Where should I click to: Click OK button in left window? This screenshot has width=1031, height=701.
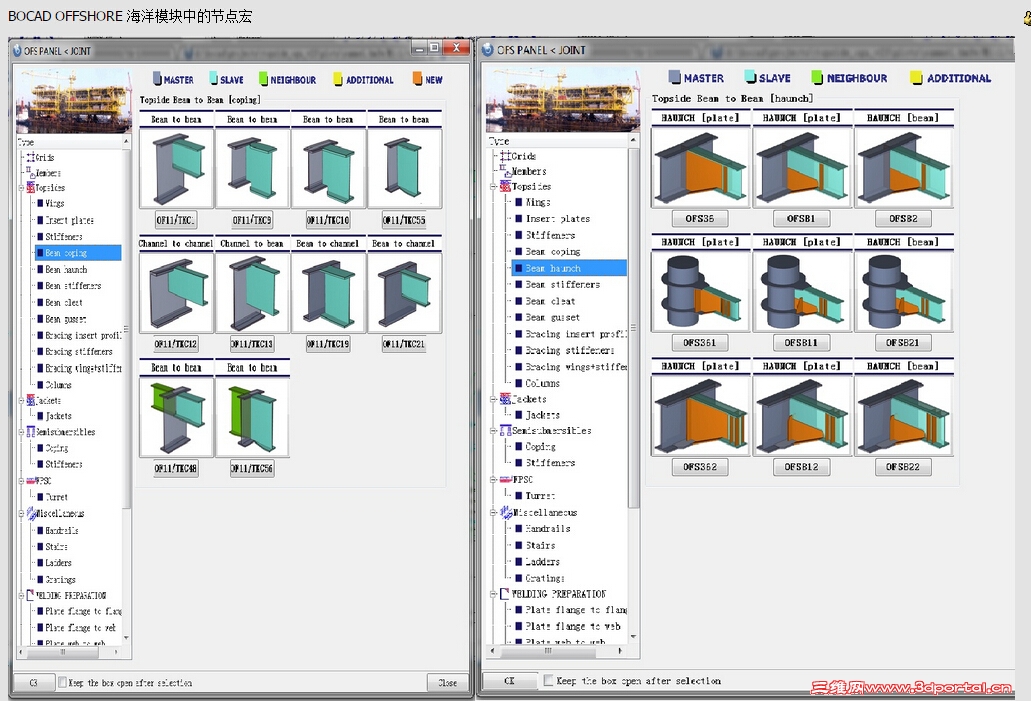(x=33, y=683)
